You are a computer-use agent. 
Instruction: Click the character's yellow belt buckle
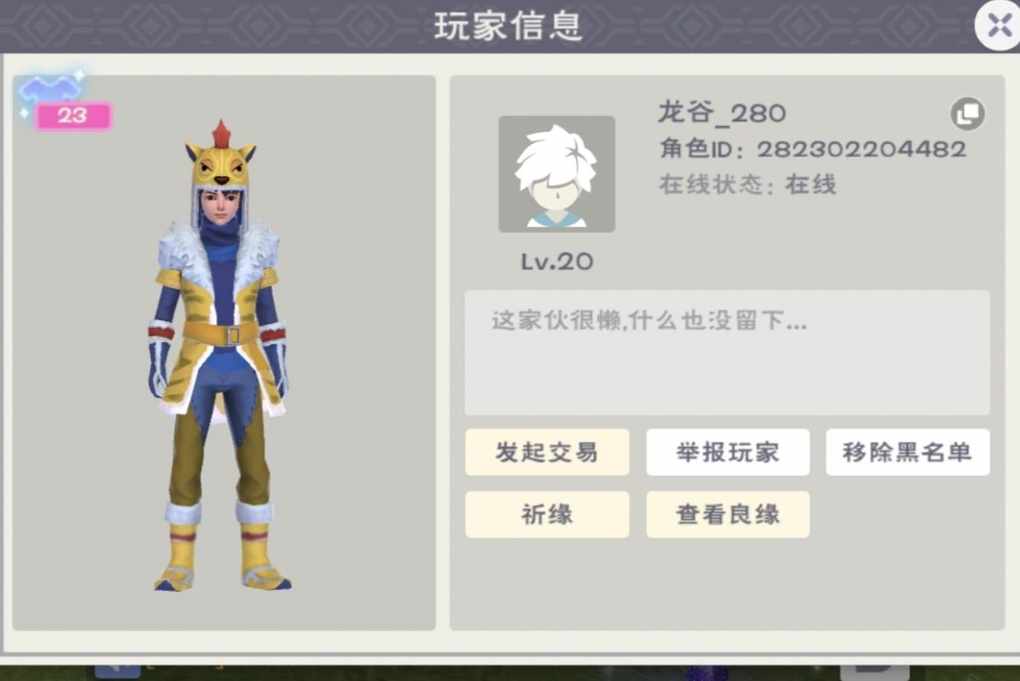click(x=232, y=335)
